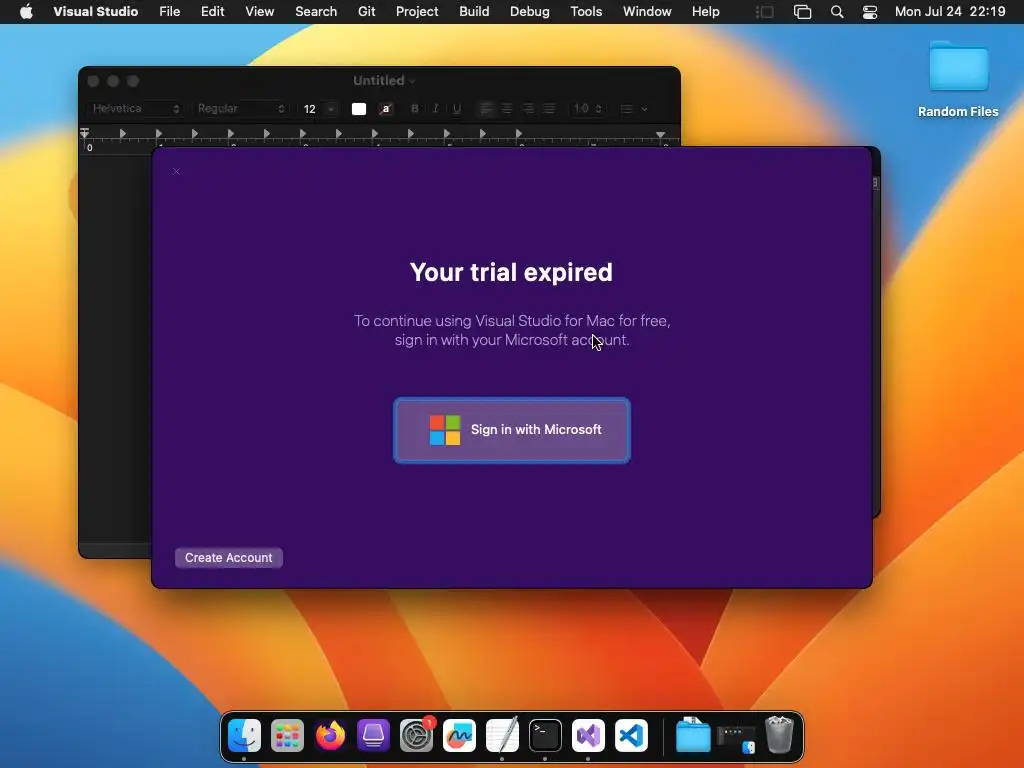Screen dimensions: 1024x768
Task: Open Finder from the Dock
Action: pos(244,735)
